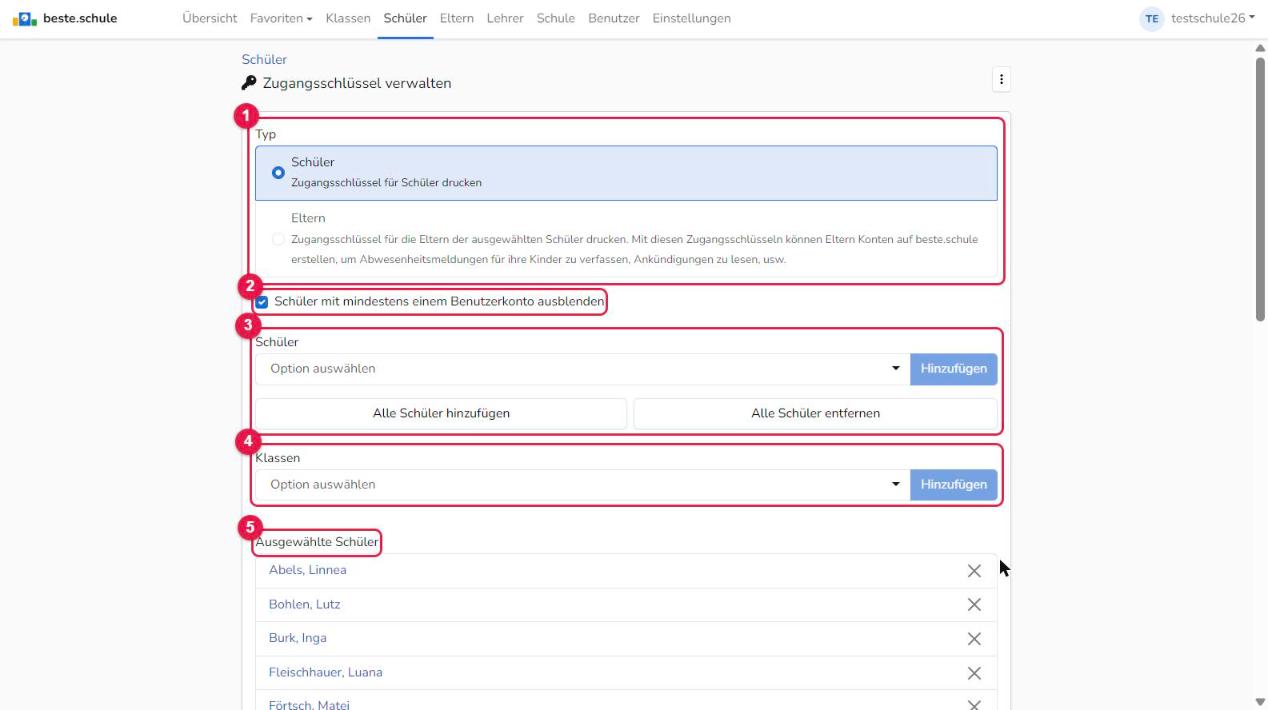
Task: Click the TE user avatar
Action: [1152, 18]
